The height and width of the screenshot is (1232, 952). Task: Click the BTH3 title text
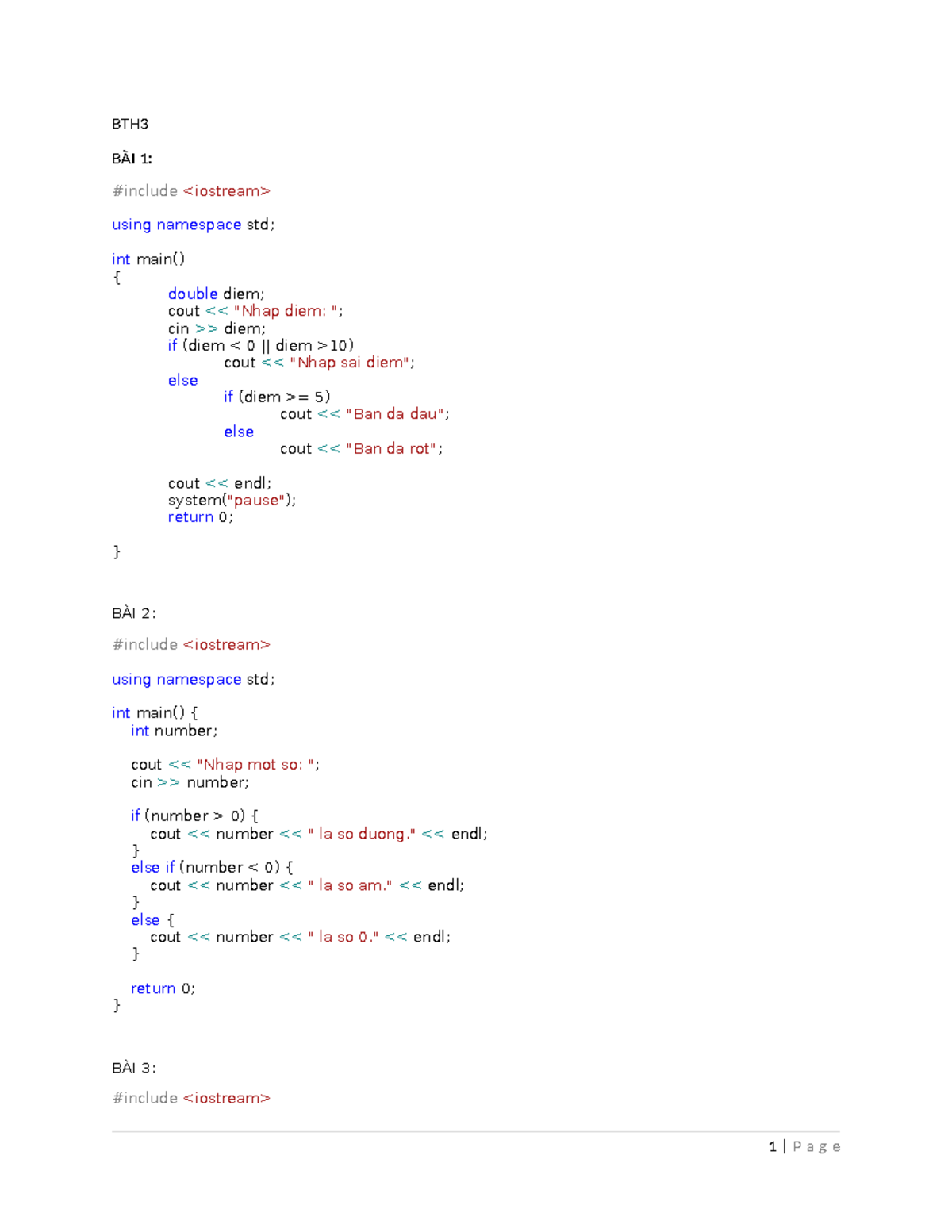pos(130,124)
